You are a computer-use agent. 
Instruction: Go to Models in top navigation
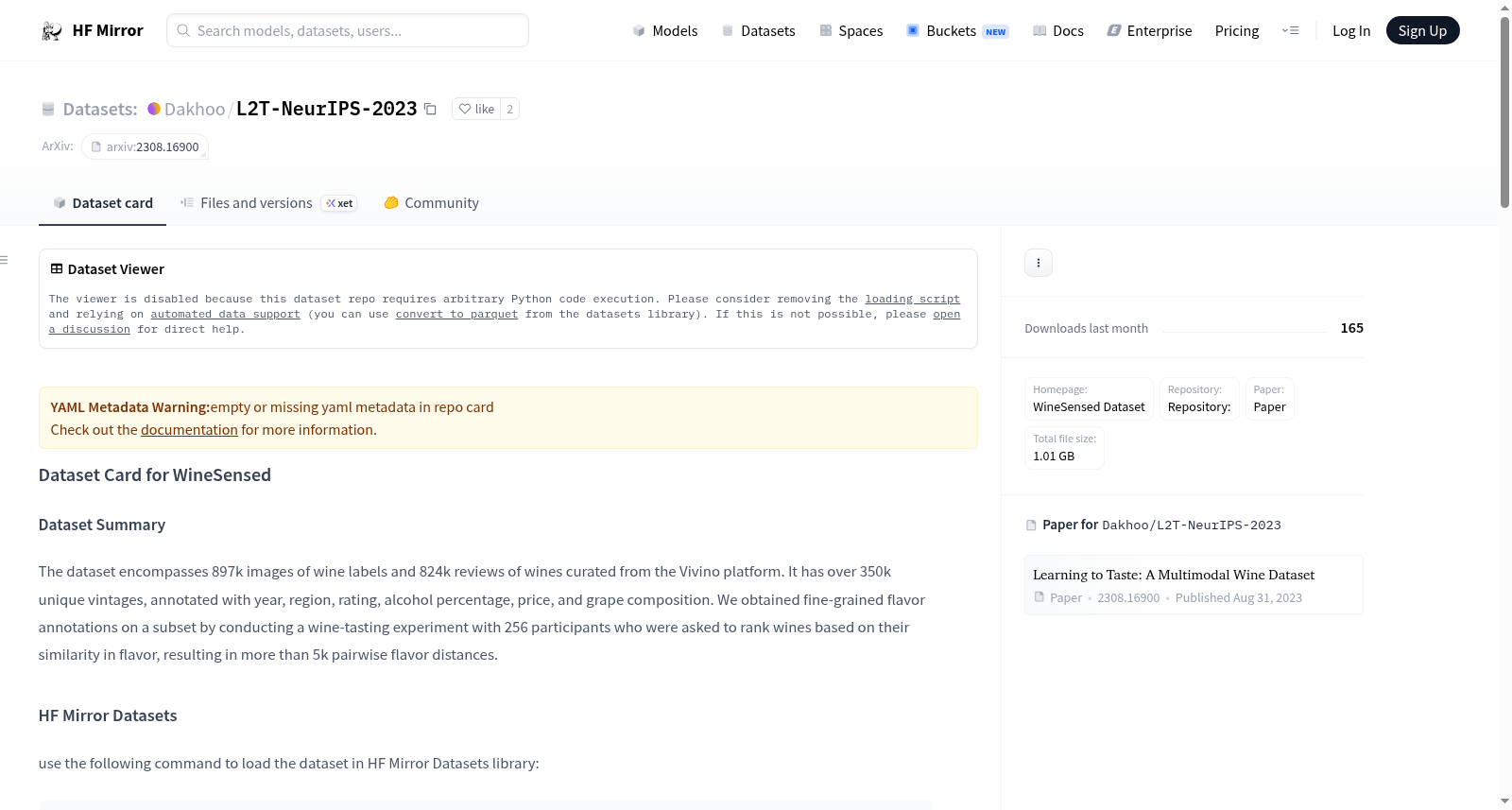(x=665, y=31)
